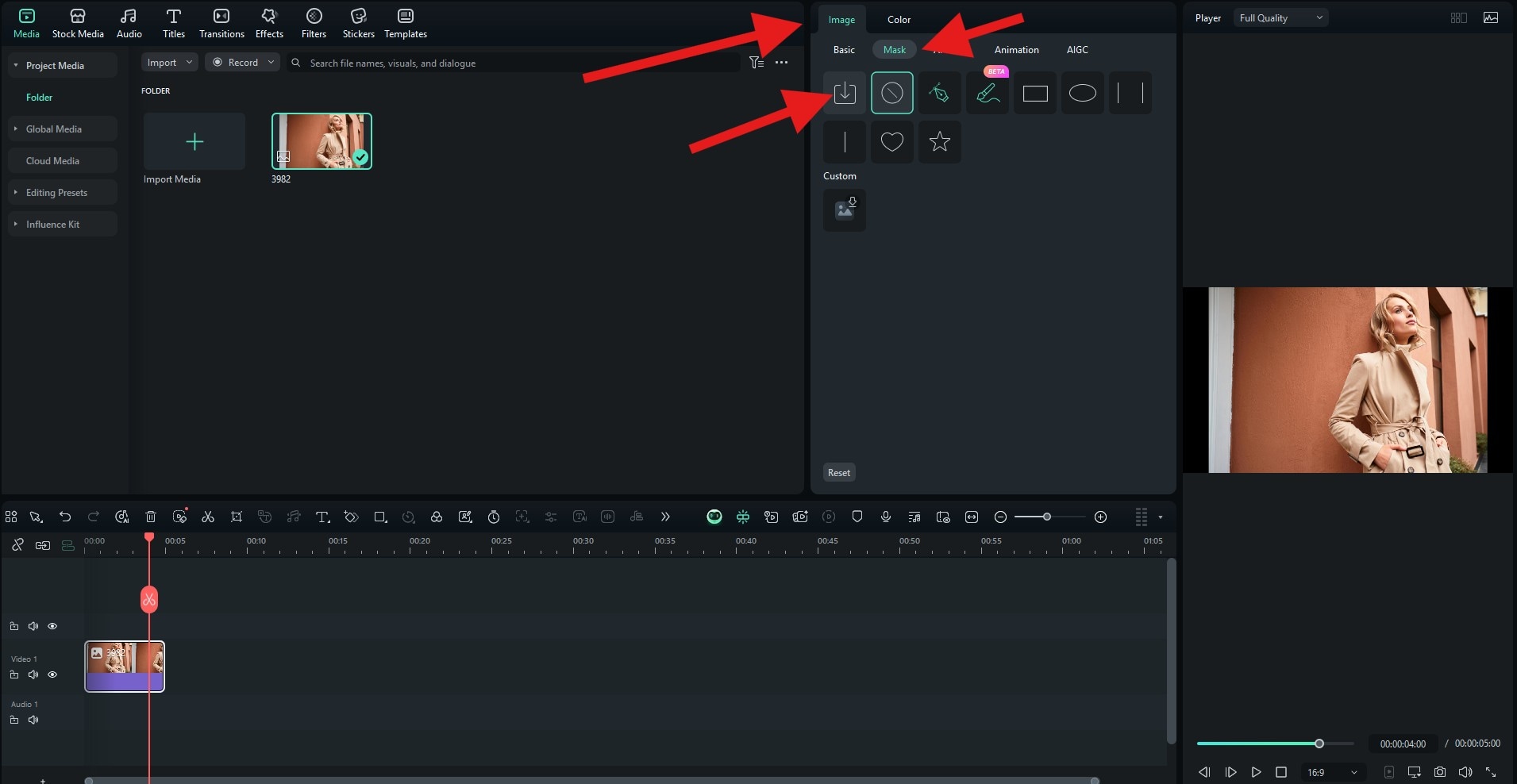Open the Record dropdown

(243, 63)
